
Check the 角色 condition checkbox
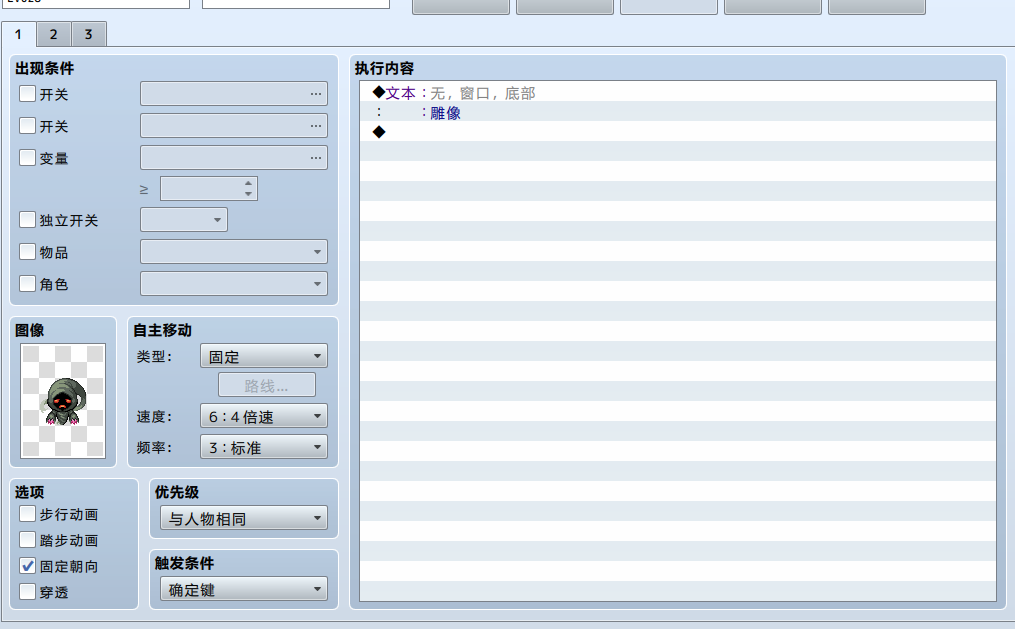(x=27, y=283)
